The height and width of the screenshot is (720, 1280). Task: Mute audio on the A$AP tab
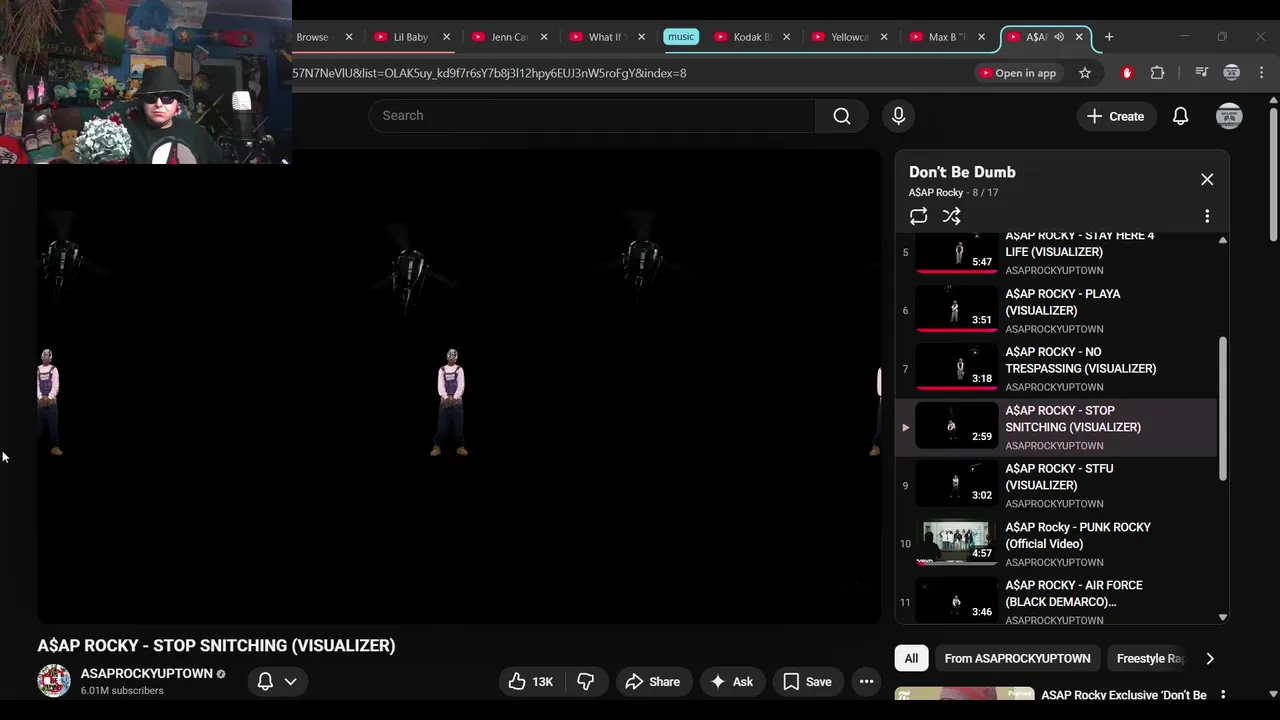click(1059, 37)
